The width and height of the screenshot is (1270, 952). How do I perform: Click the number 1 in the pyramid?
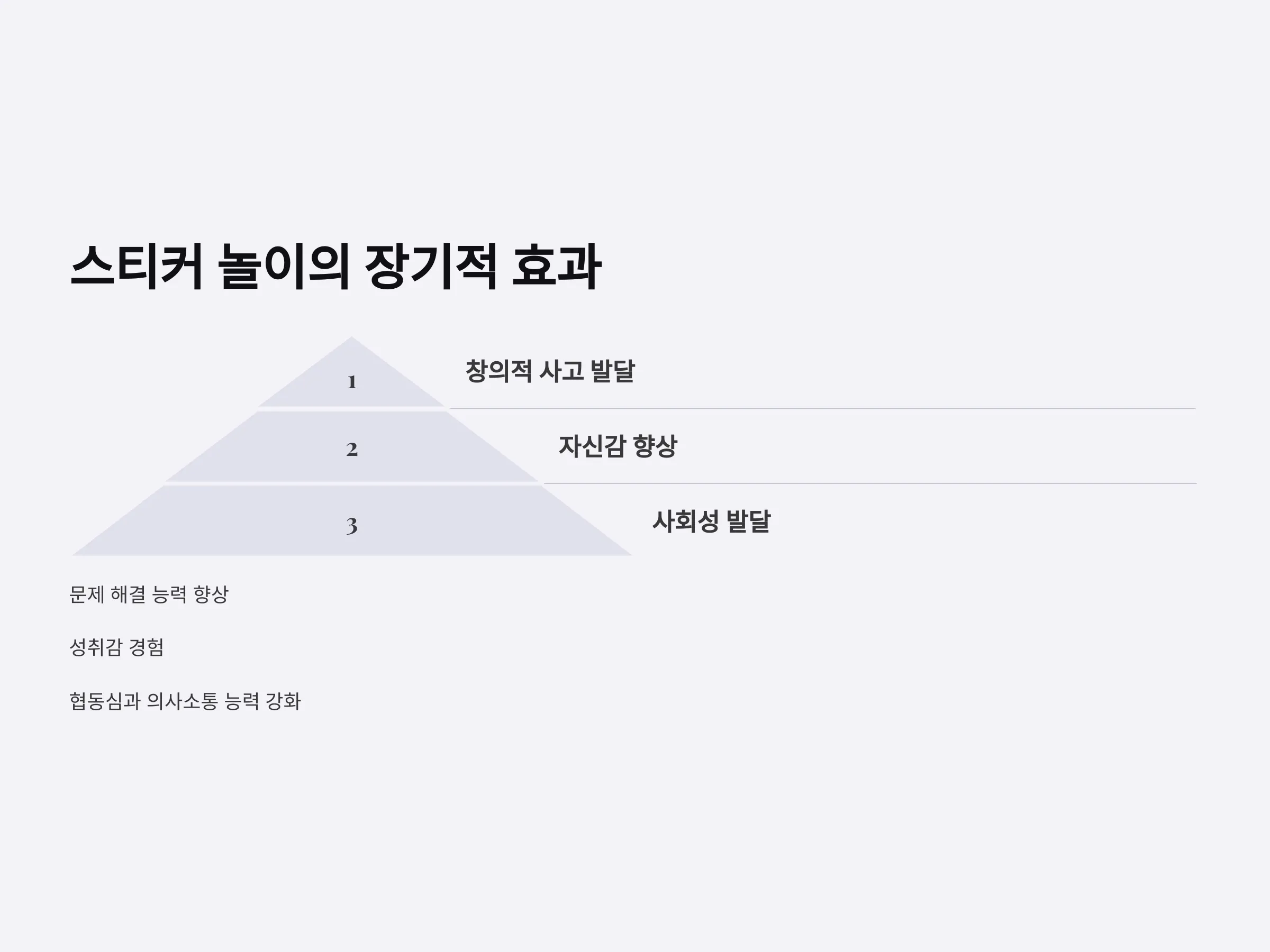pos(352,382)
